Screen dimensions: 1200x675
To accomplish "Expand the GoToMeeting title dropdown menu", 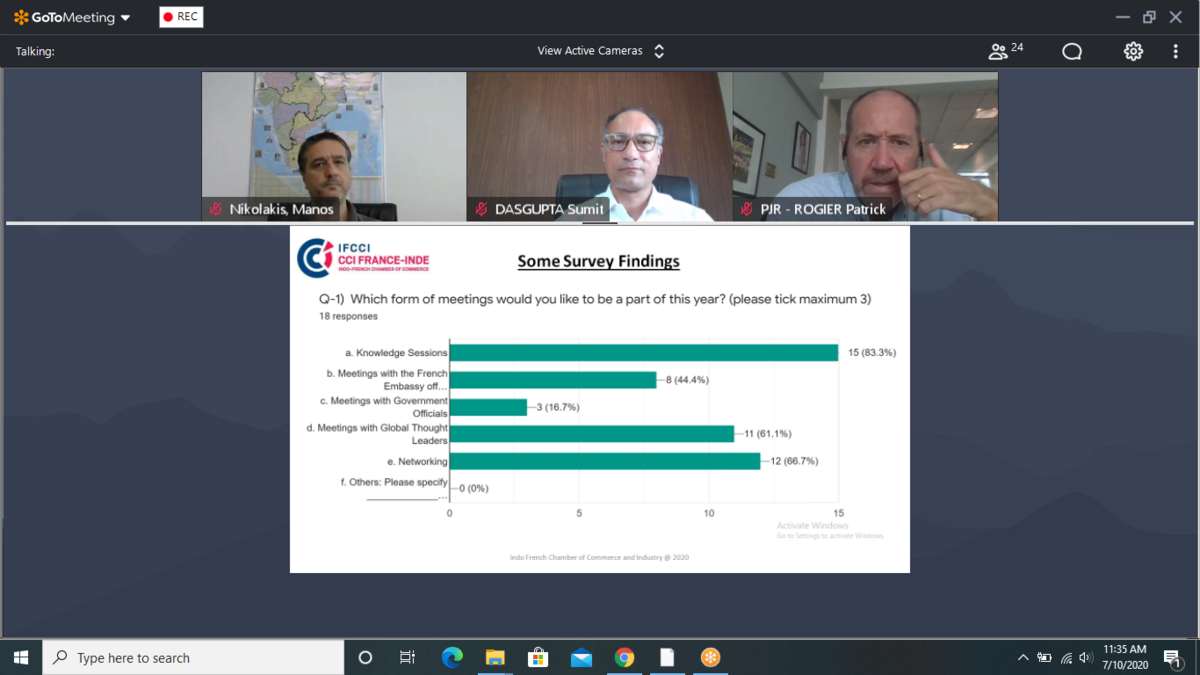I will click(x=124, y=18).
